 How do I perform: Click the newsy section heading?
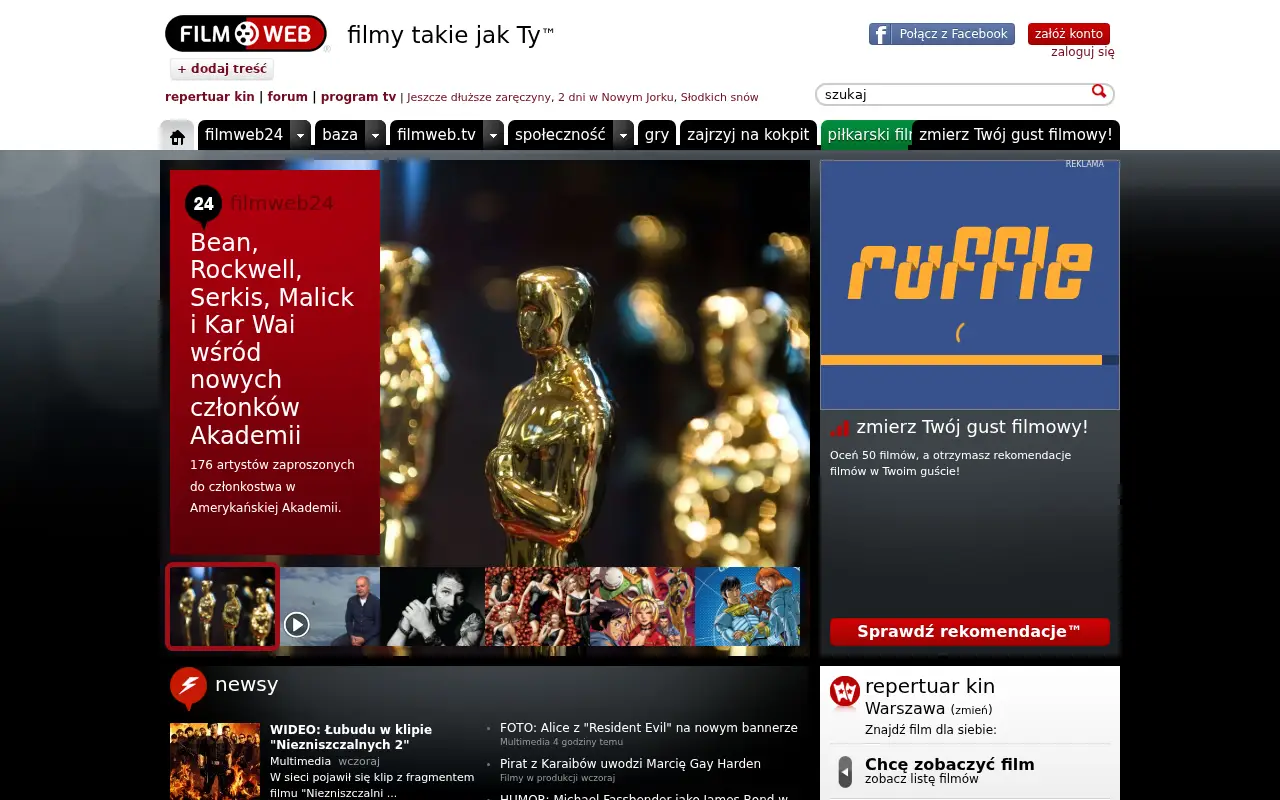tap(246, 685)
